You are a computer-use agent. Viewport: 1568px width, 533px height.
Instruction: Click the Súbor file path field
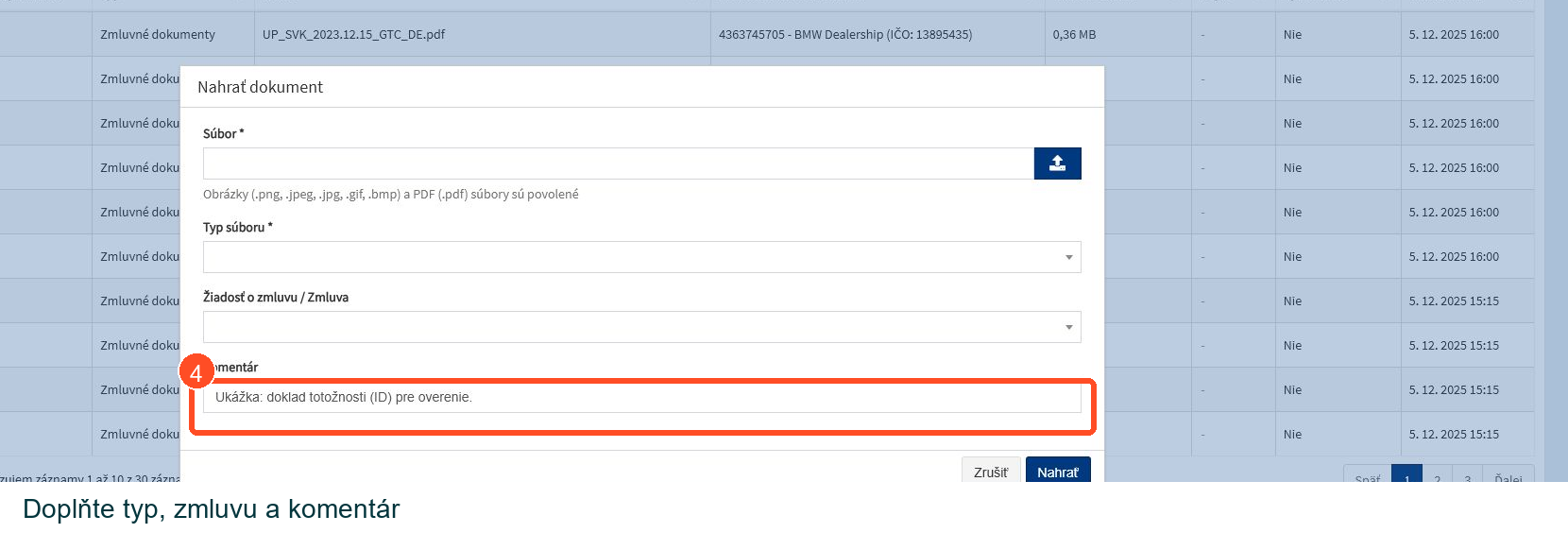619,163
